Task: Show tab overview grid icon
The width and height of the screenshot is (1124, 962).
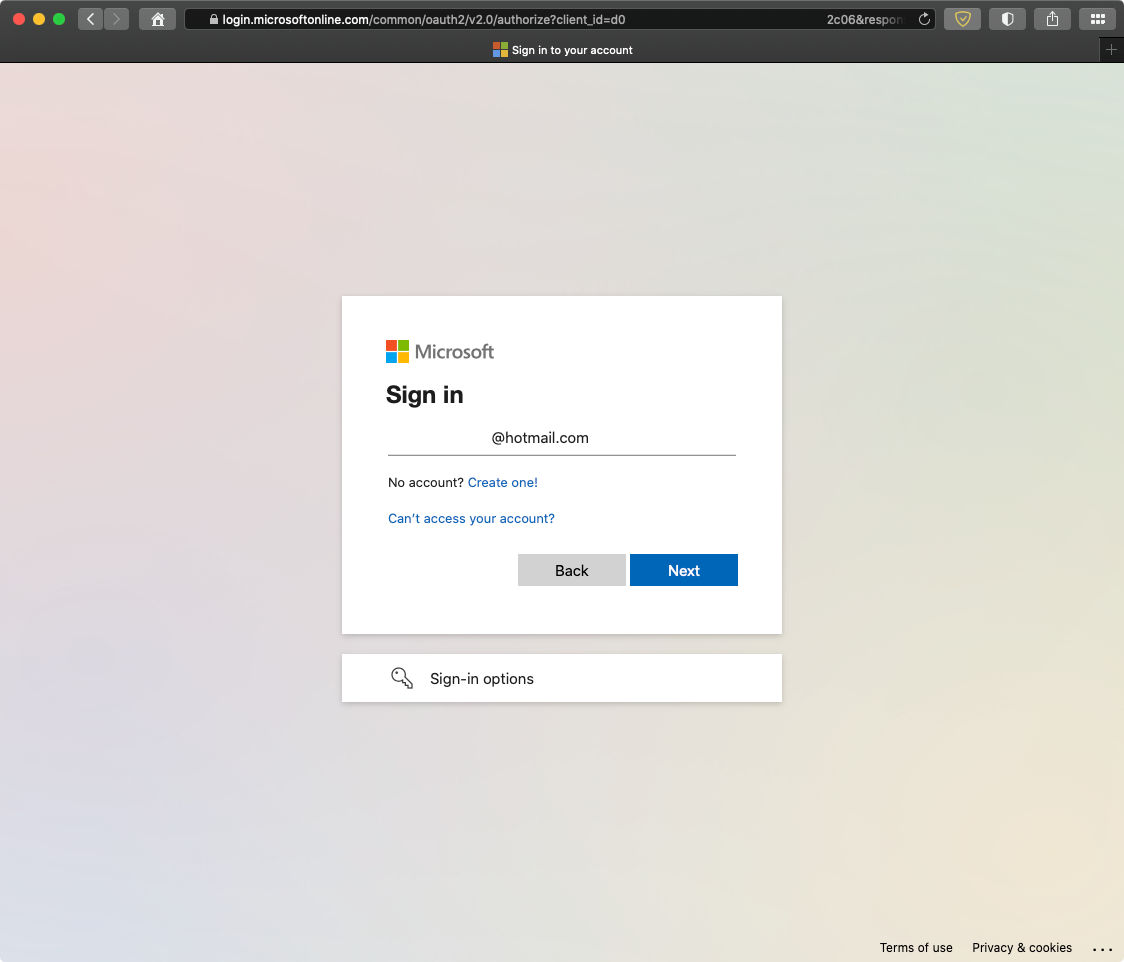Action: (1097, 19)
